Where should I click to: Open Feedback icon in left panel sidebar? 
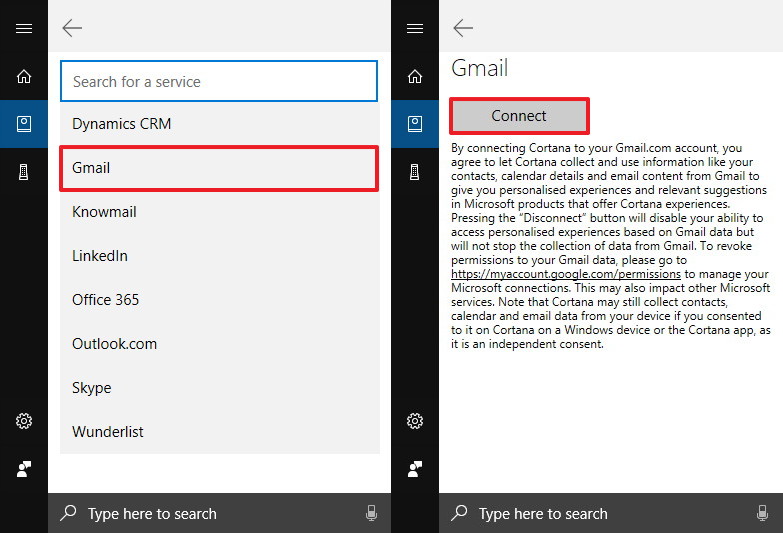coord(24,469)
